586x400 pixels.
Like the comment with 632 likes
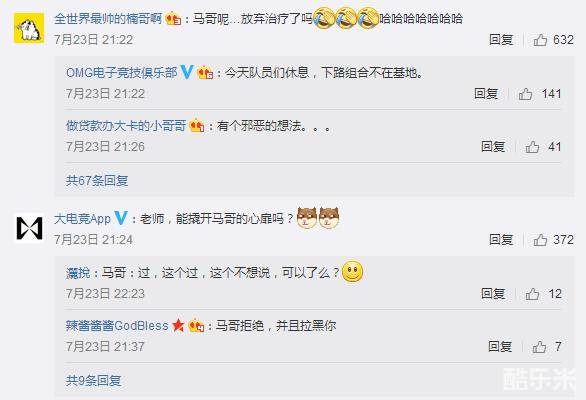[540, 40]
